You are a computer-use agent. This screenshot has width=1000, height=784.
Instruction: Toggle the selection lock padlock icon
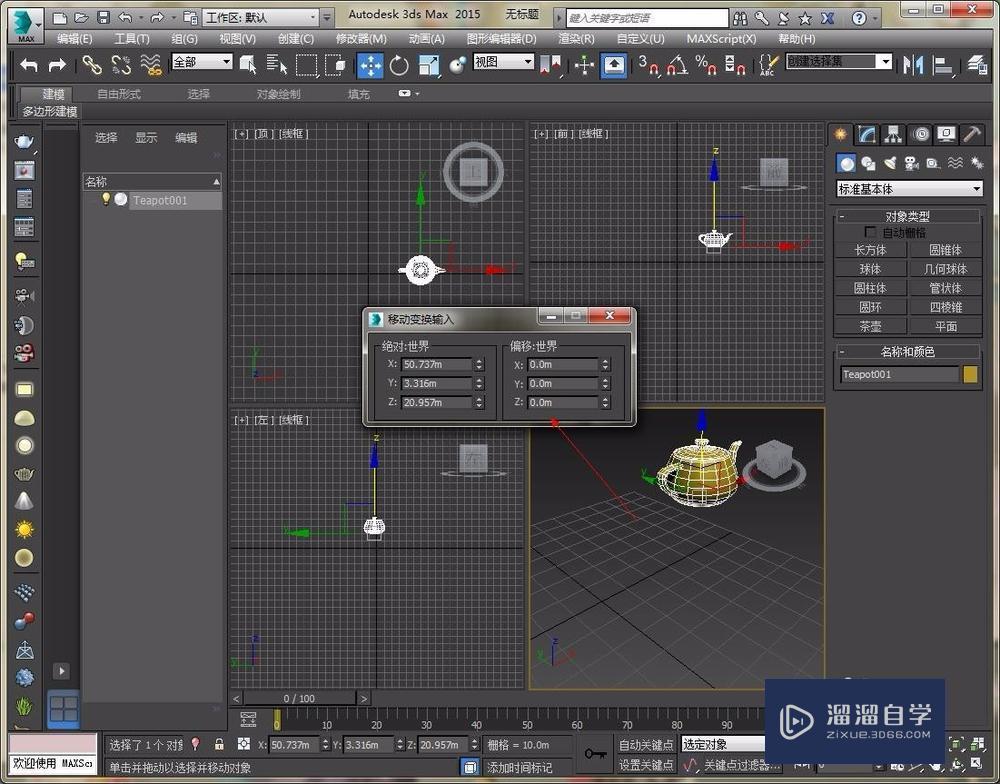[219, 745]
